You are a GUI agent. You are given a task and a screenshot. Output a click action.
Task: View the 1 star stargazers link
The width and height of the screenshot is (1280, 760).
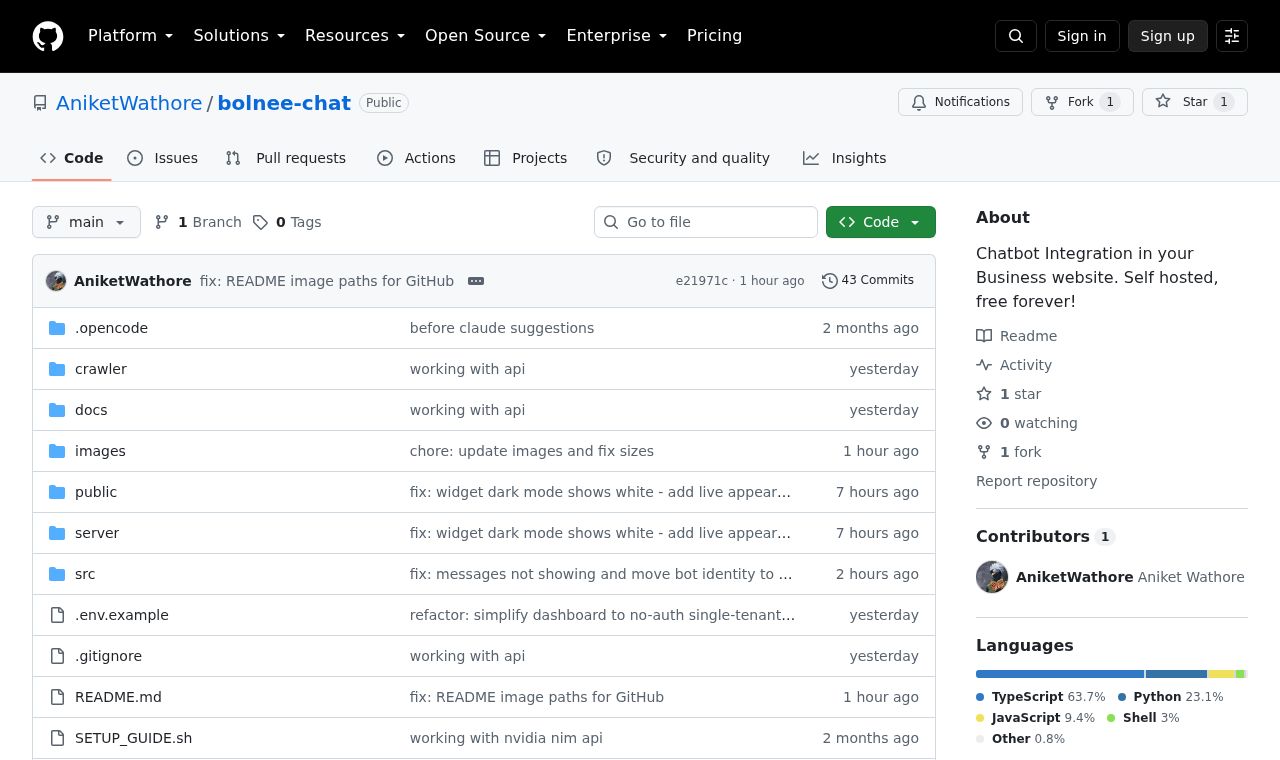point(1009,394)
